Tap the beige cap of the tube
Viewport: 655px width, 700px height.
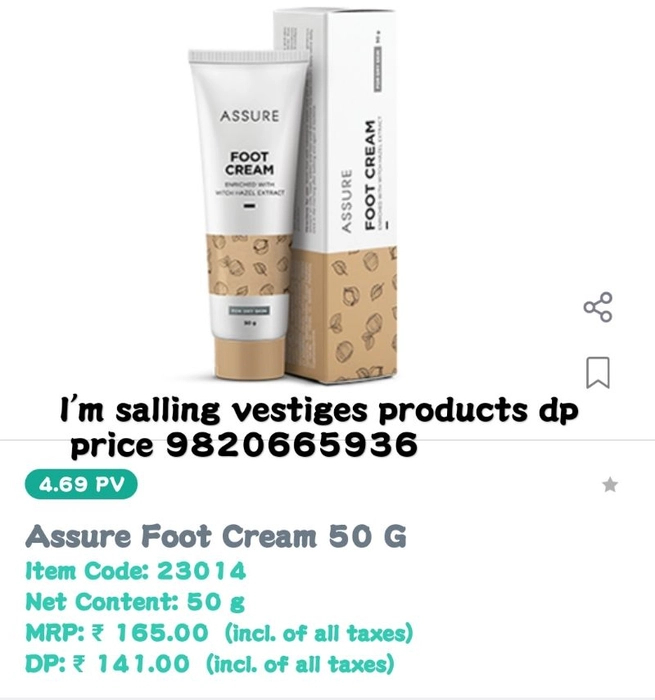tap(249, 357)
